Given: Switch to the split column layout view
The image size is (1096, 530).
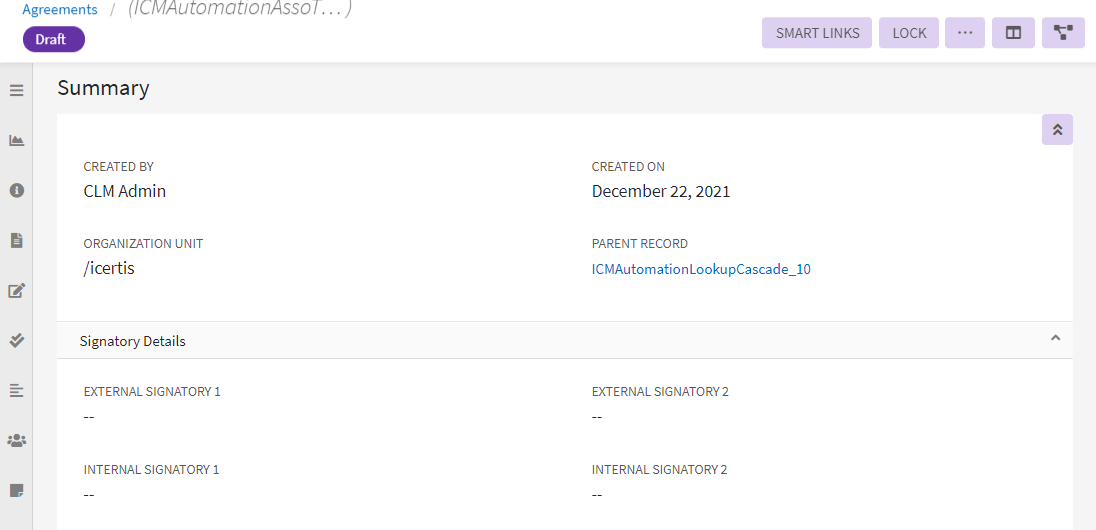Looking at the screenshot, I should click(1013, 33).
